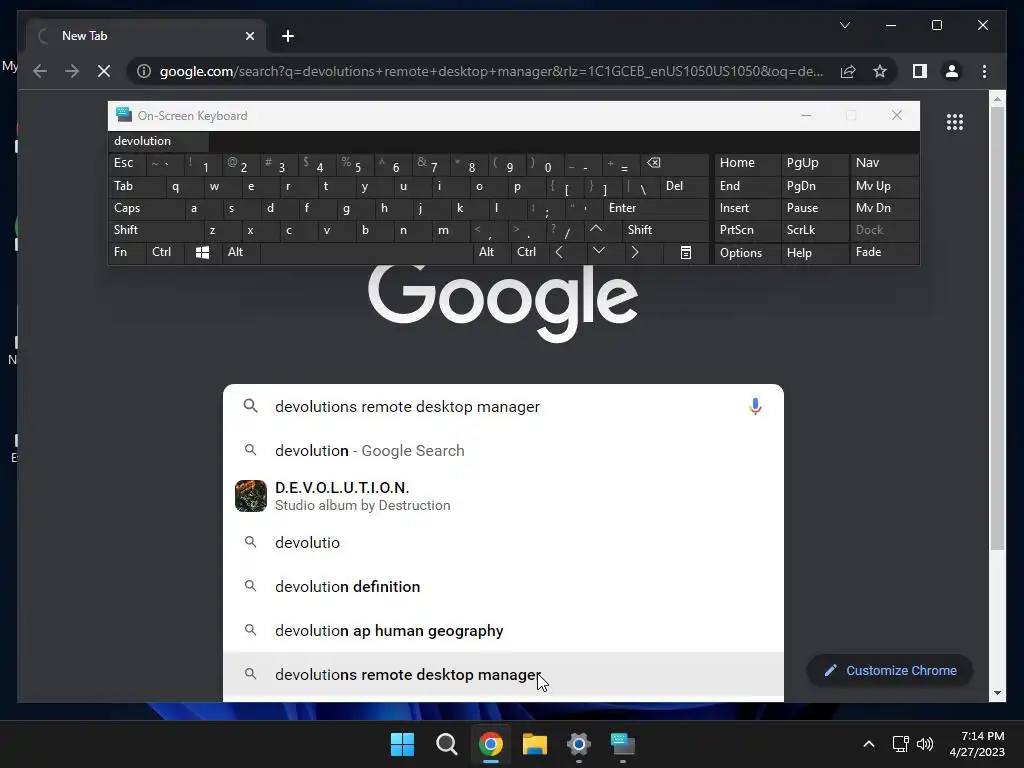This screenshot has height=768, width=1024.
Task: Bookmark this tab with the star icon
Action: [x=880, y=71]
